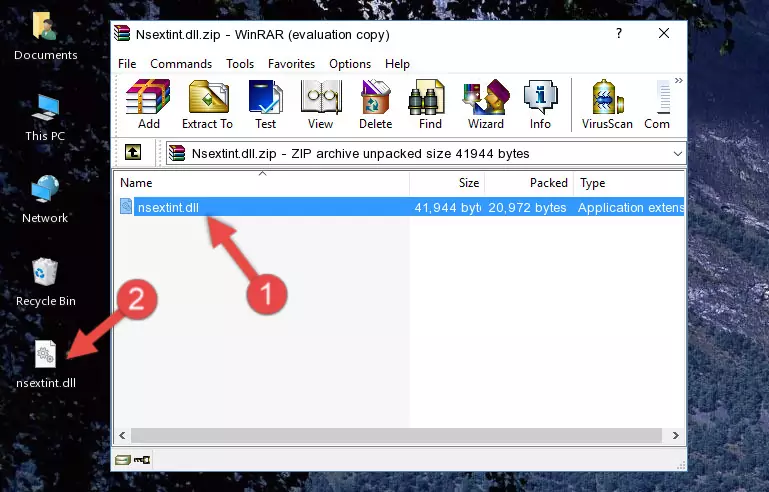Click the Delete toolbar icon
Screen dimensions: 769x492
pyautogui.click(x=375, y=104)
